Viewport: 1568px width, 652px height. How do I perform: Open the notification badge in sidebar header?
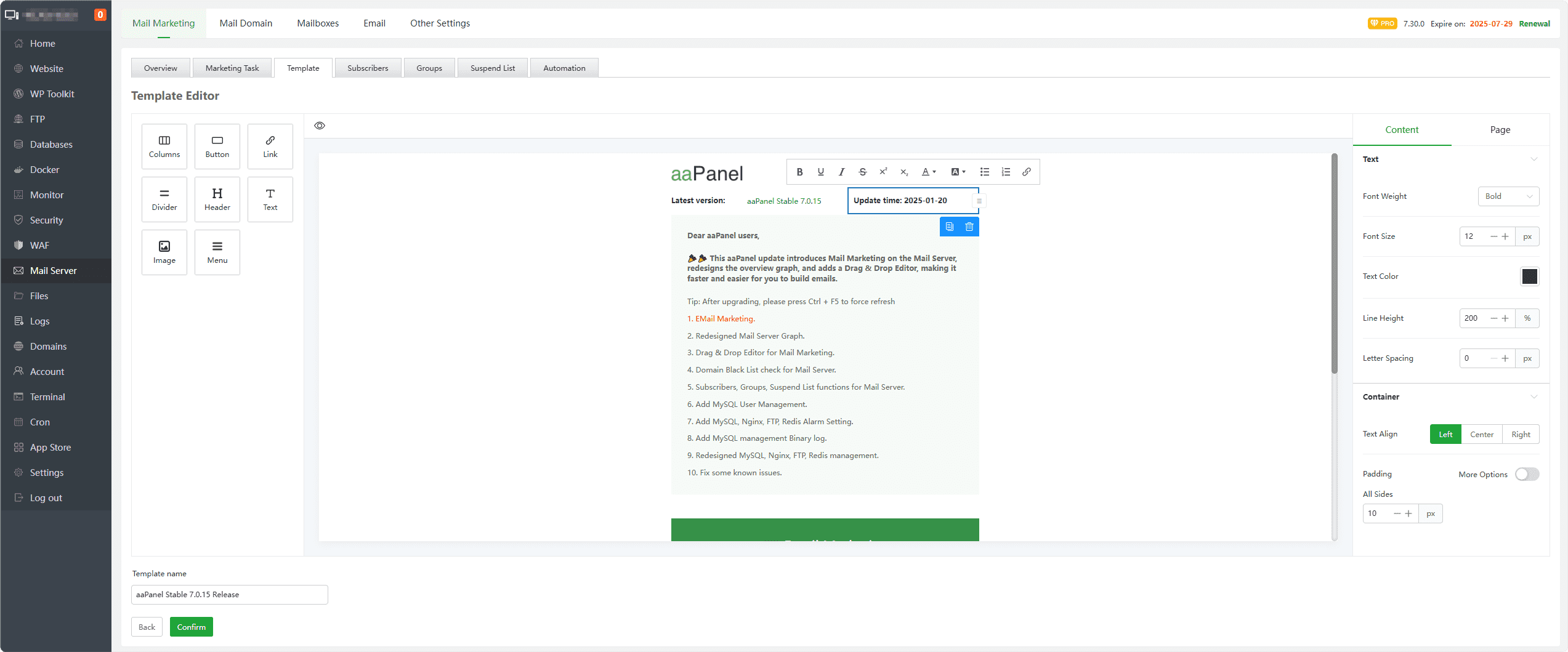pos(100,14)
